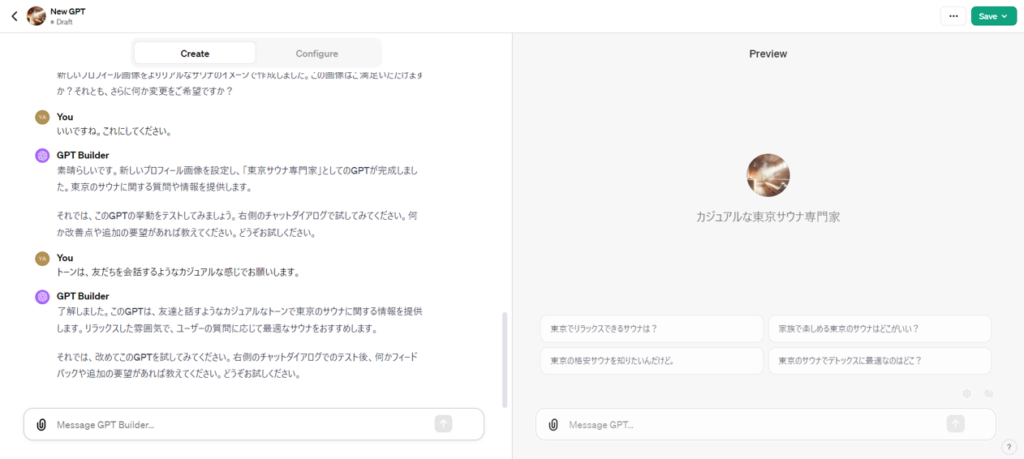Open the help question mark button

(1009, 447)
